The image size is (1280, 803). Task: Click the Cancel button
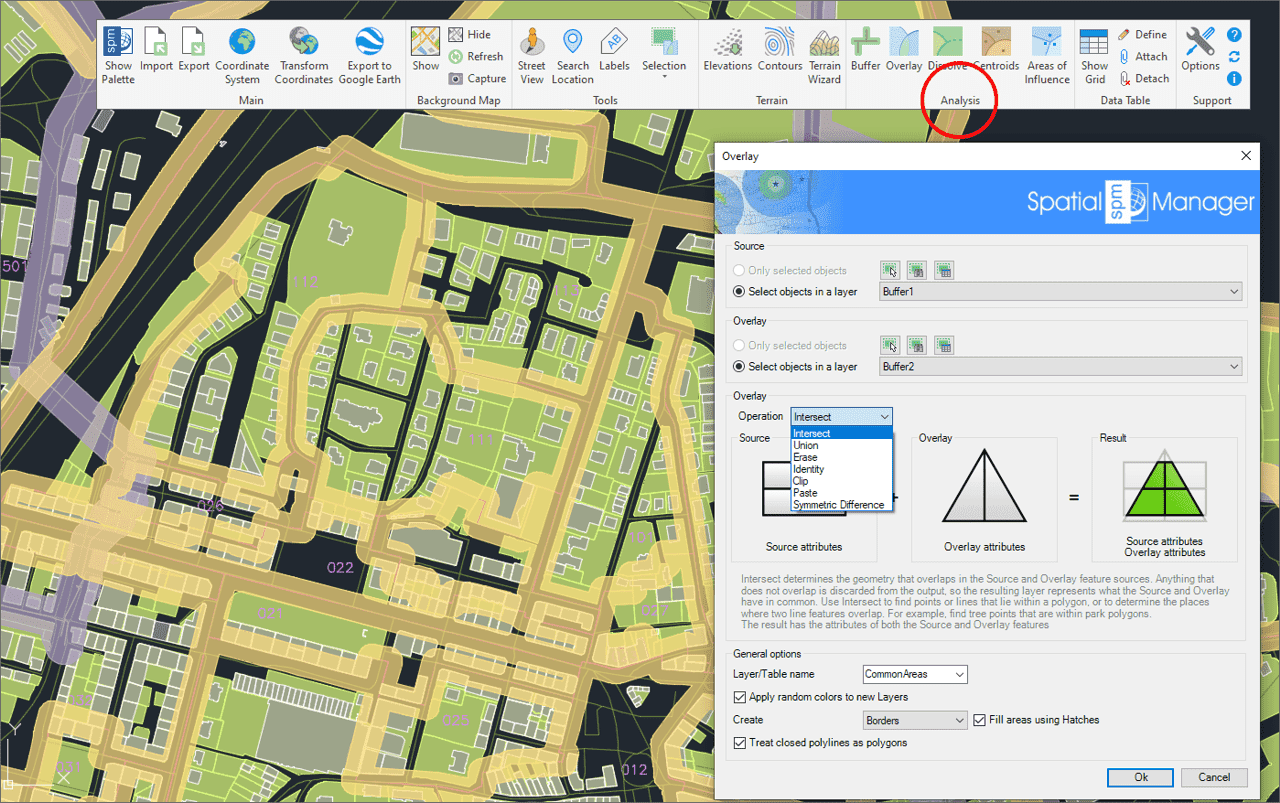(1214, 777)
